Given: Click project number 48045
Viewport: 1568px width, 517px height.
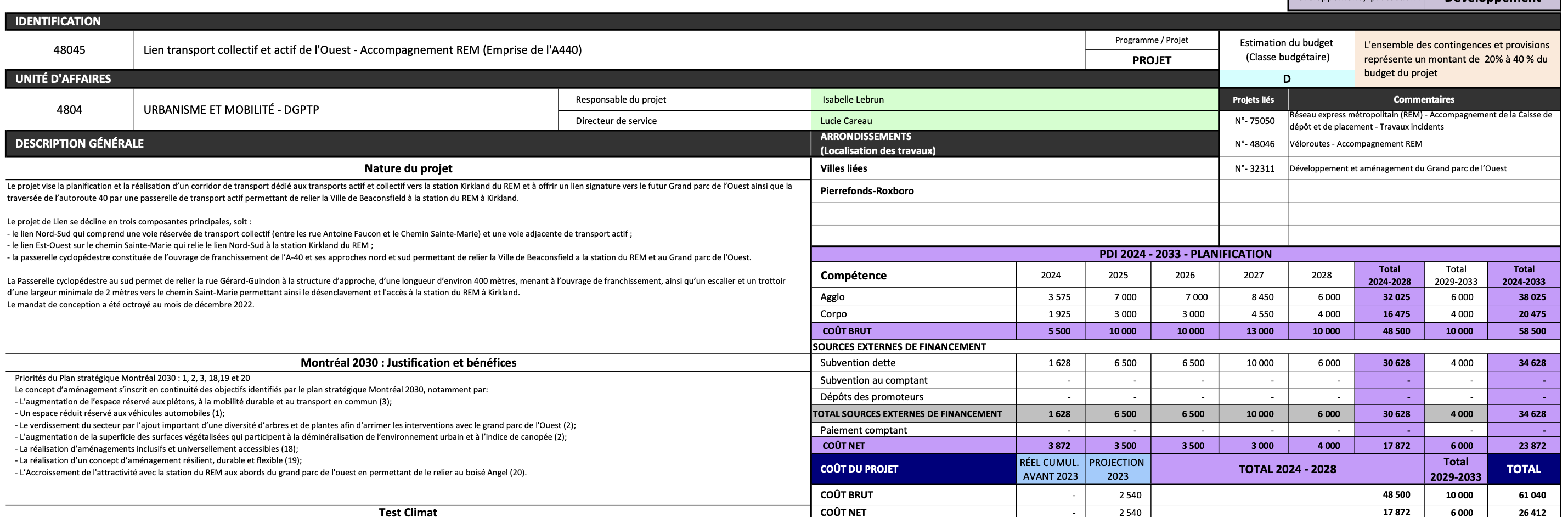Looking at the screenshot, I should (x=69, y=50).
